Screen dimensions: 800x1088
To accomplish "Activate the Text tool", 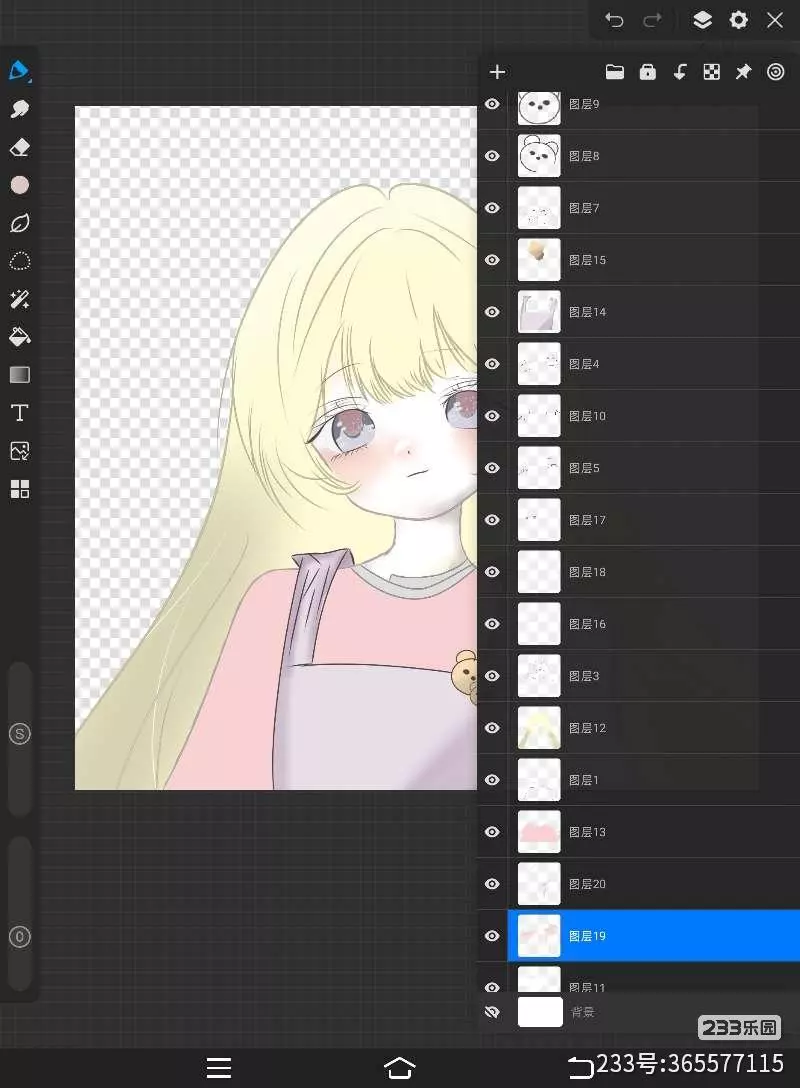I will 19,413.
